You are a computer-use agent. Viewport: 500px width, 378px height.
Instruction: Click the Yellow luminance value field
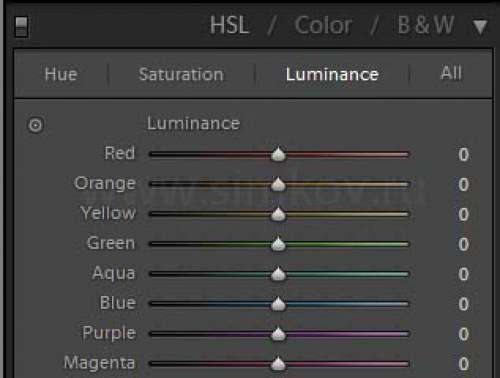[464, 214]
